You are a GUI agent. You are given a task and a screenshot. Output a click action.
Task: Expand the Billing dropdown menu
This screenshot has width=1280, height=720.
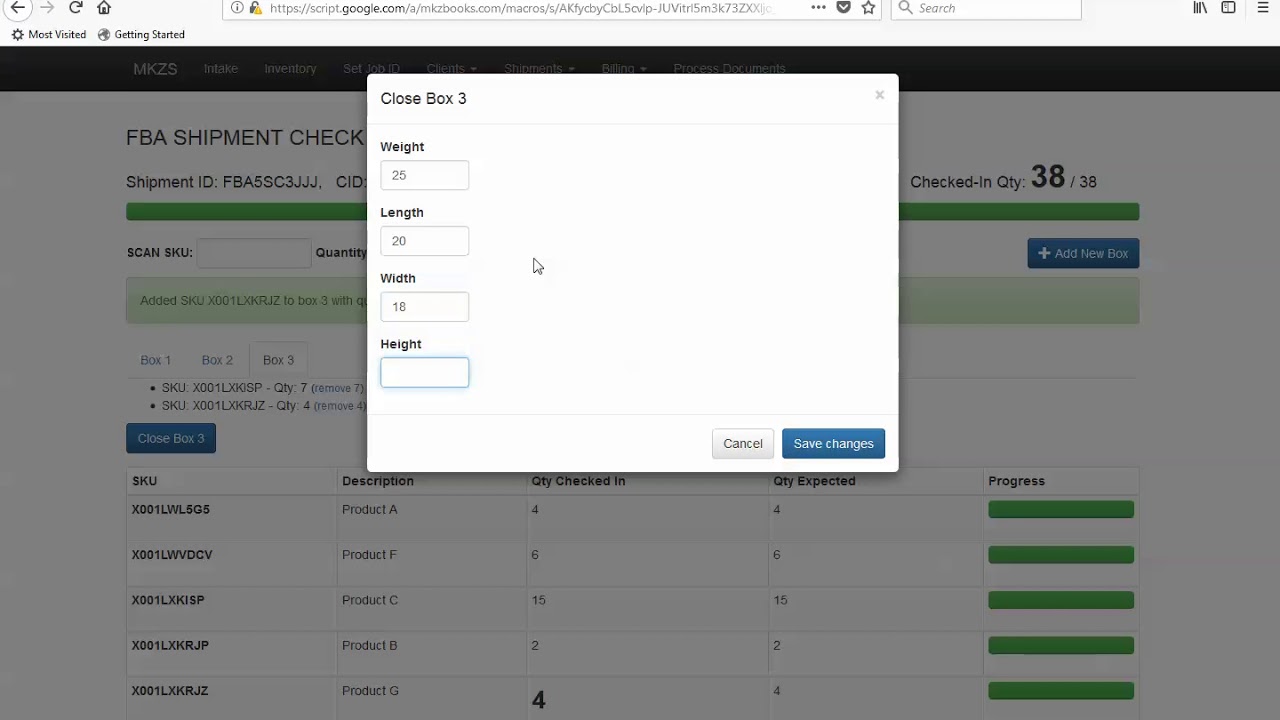tap(624, 69)
